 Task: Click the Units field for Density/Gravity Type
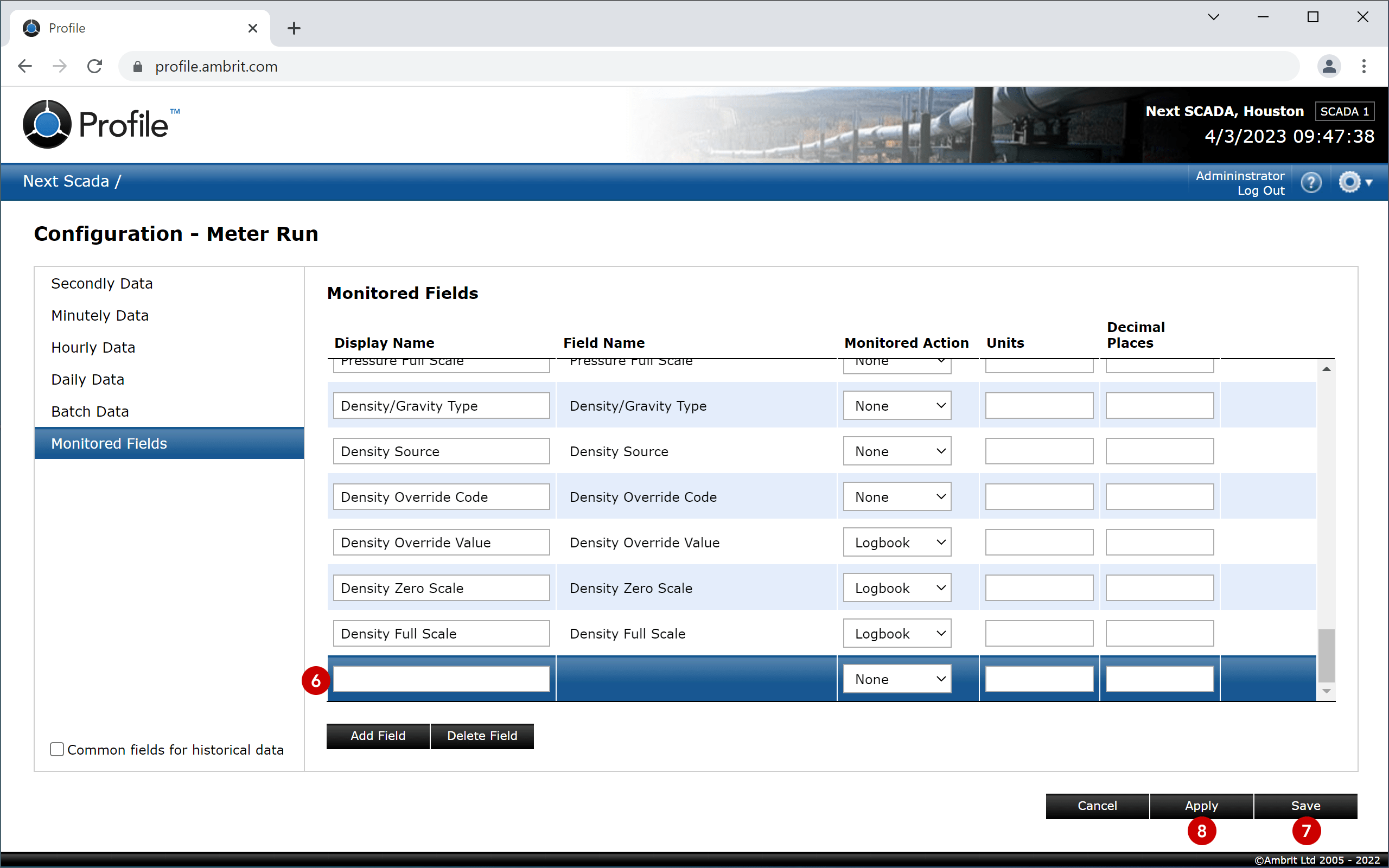1039,406
